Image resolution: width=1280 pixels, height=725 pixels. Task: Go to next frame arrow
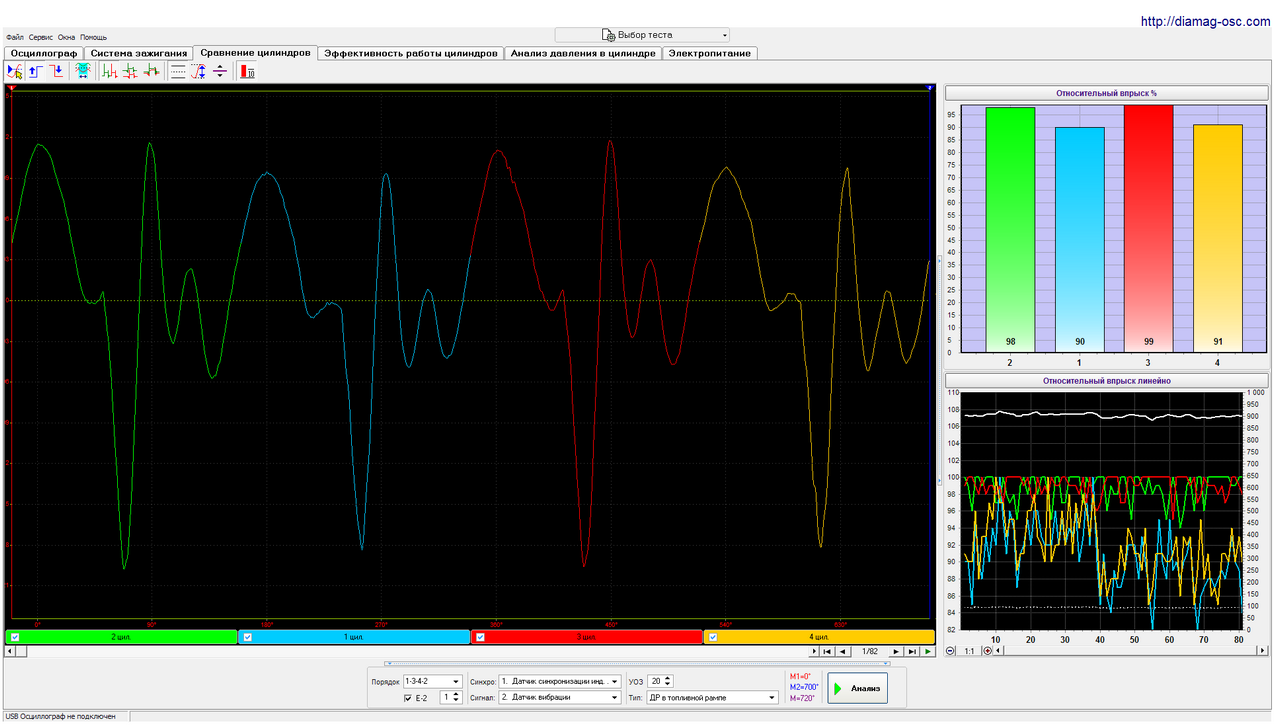[896, 651]
